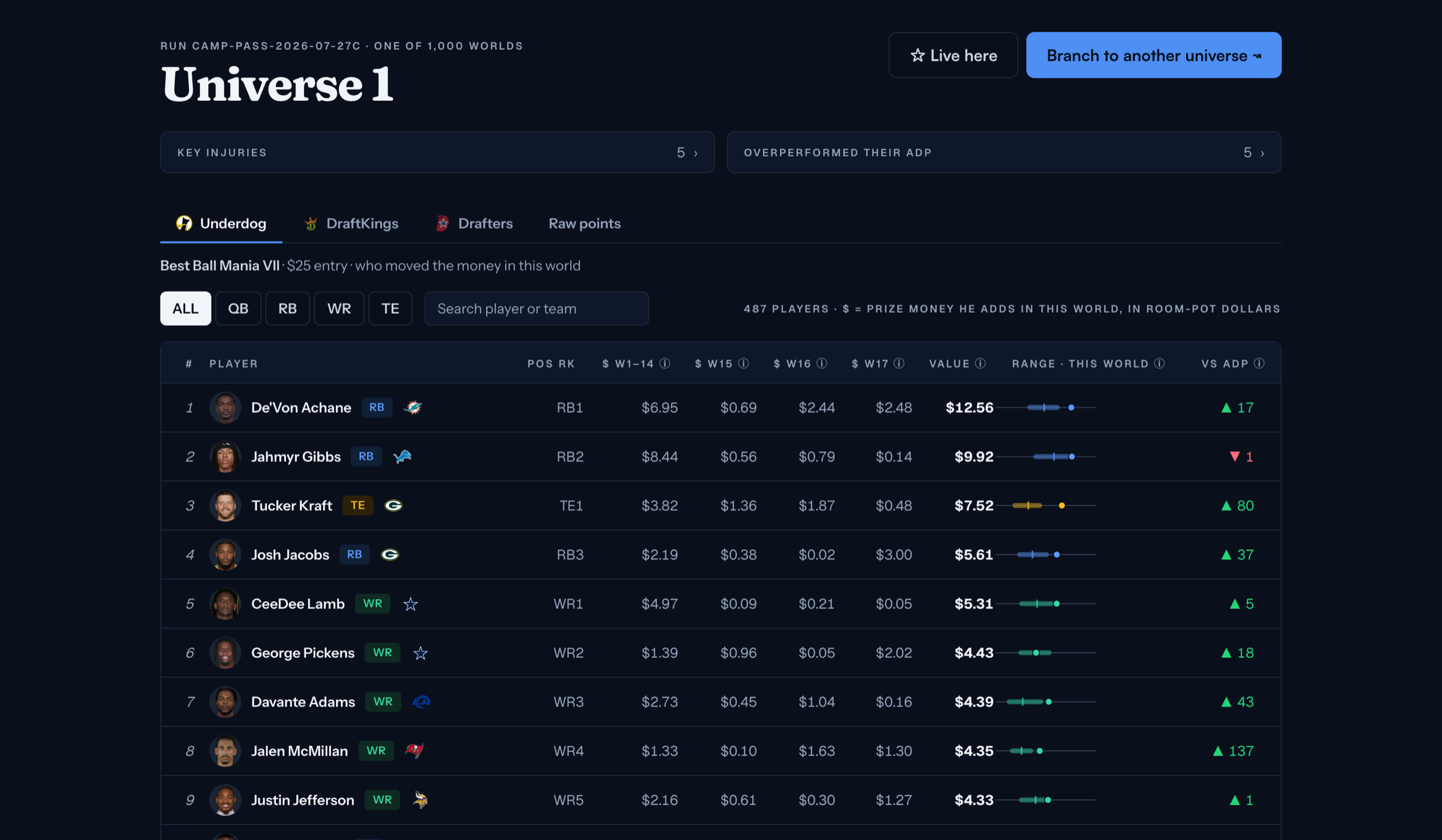The height and width of the screenshot is (840, 1442).
Task: Click the $8.44 W1–14 cell for Gibbs
Action: [x=659, y=457]
